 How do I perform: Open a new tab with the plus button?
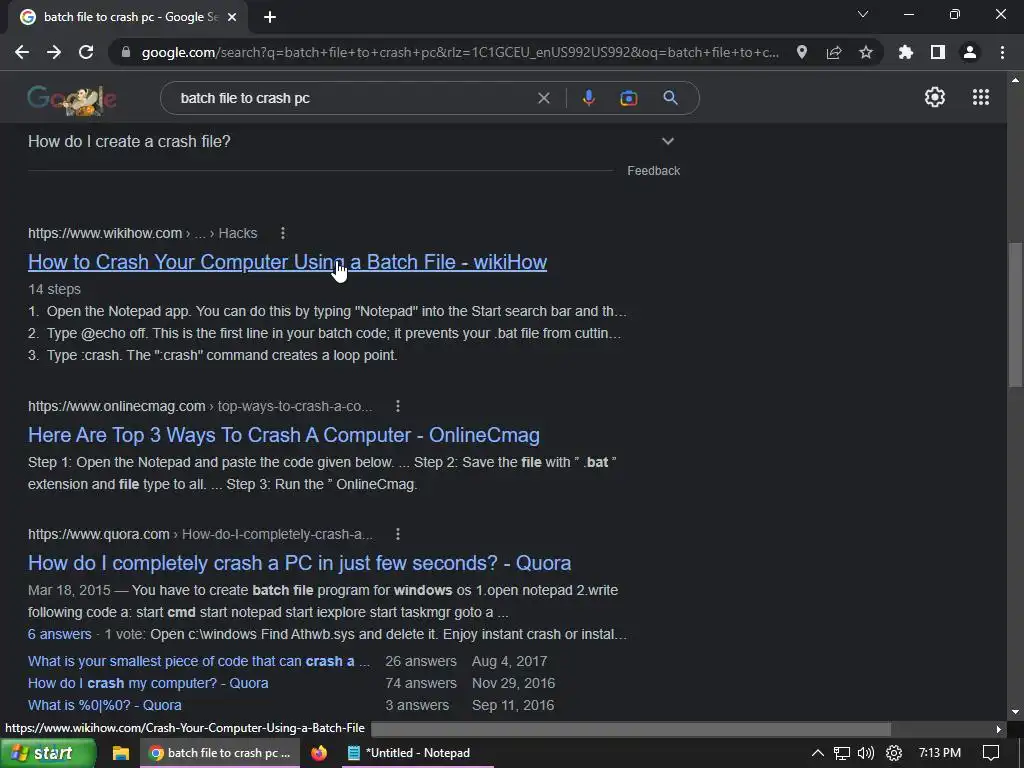tap(270, 17)
